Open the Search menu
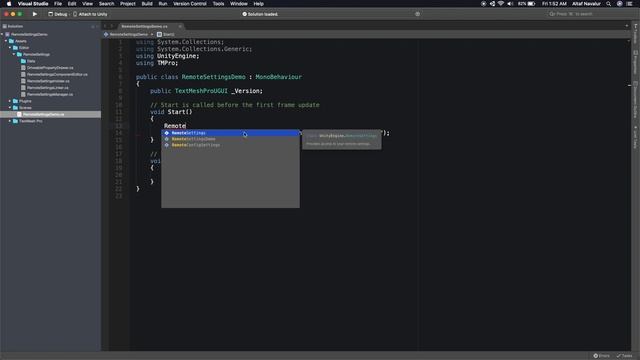The height and width of the screenshot is (360, 640). pyautogui.click(x=107, y=4)
